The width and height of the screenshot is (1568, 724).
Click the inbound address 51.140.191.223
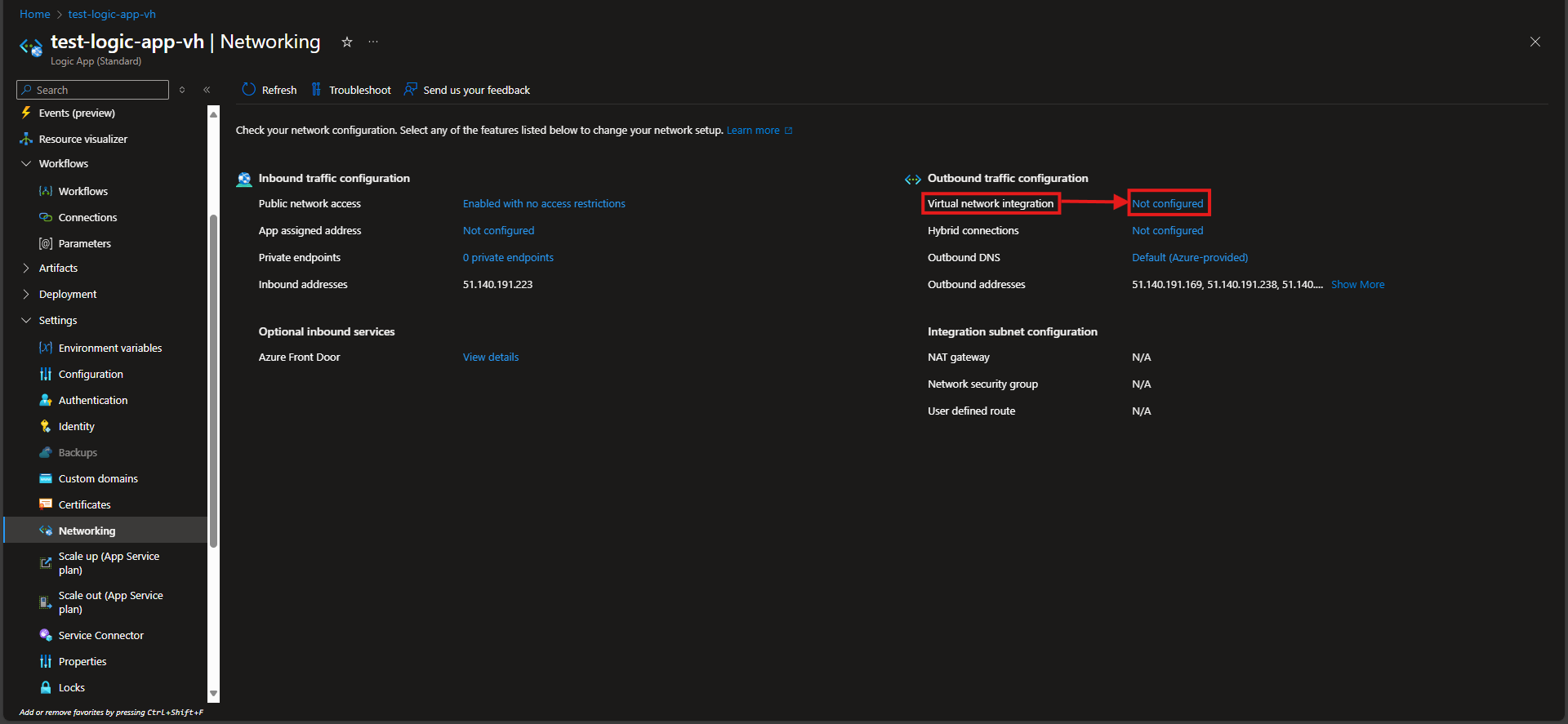pyautogui.click(x=497, y=284)
